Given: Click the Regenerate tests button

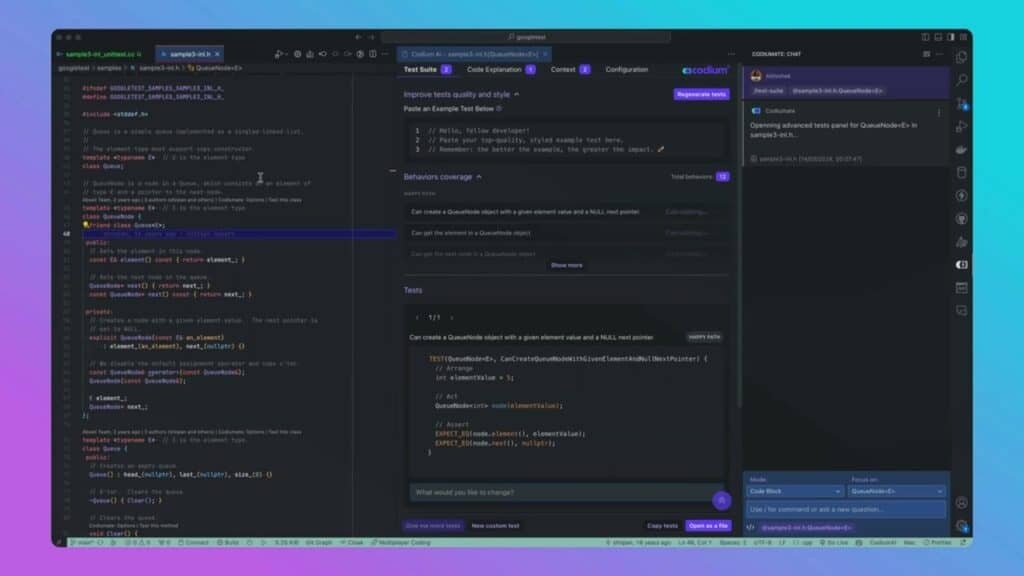Looking at the screenshot, I should [x=701, y=94].
